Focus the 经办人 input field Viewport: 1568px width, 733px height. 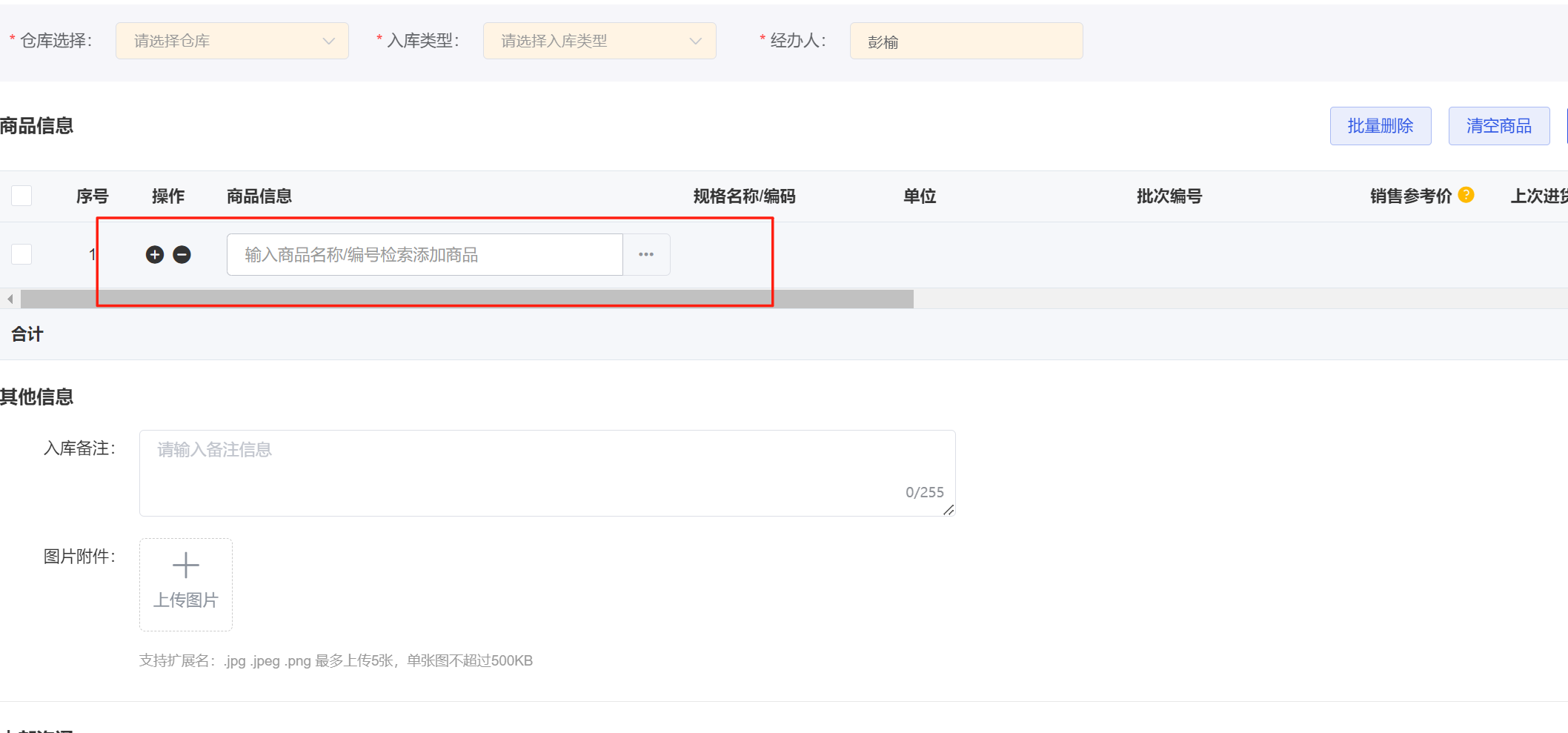click(x=966, y=42)
